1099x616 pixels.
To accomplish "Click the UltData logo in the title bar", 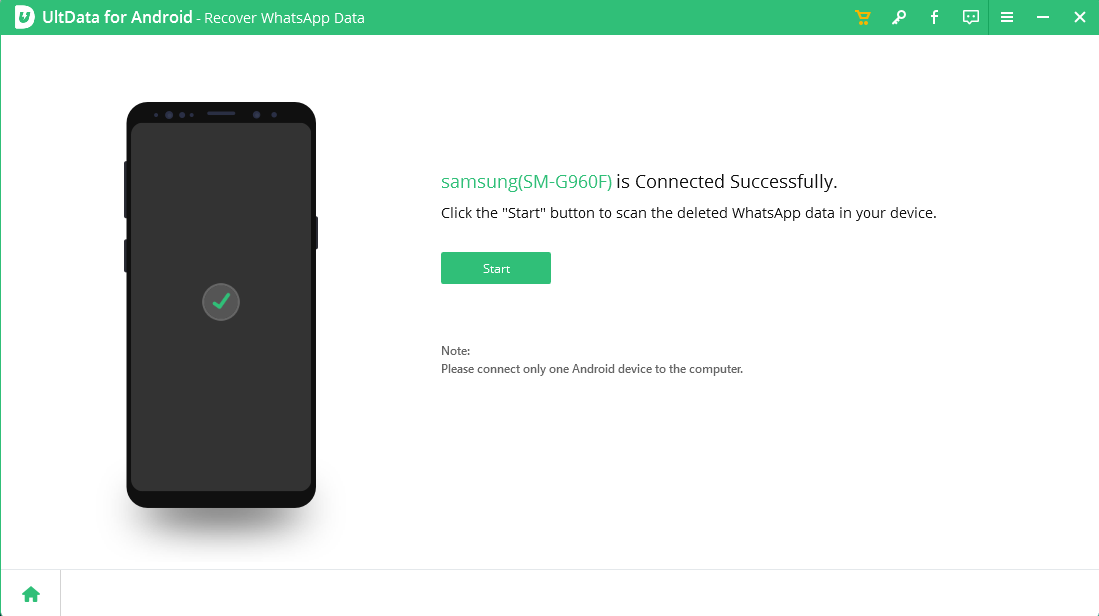I will click(24, 18).
